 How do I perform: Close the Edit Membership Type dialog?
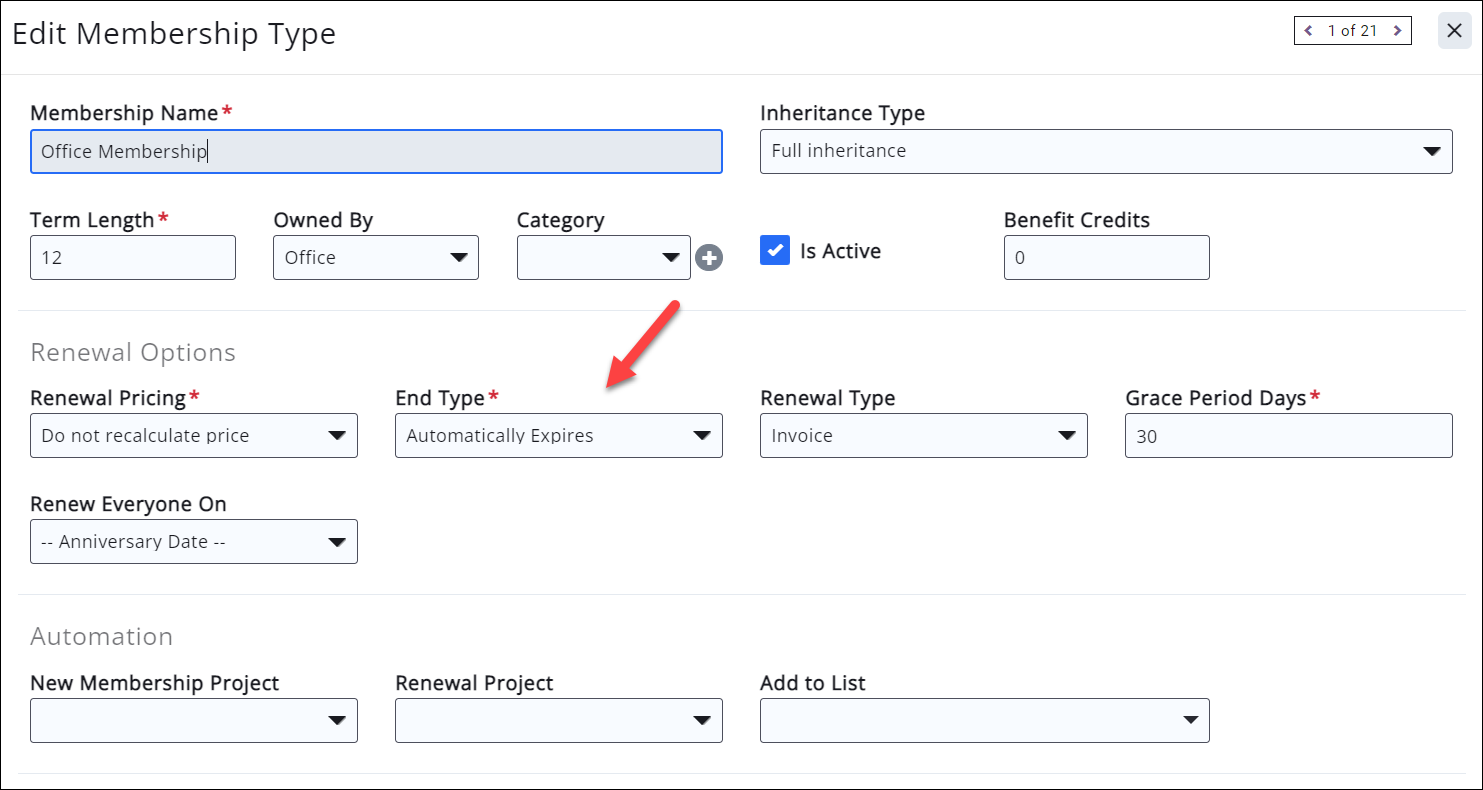(x=1455, y=31)
